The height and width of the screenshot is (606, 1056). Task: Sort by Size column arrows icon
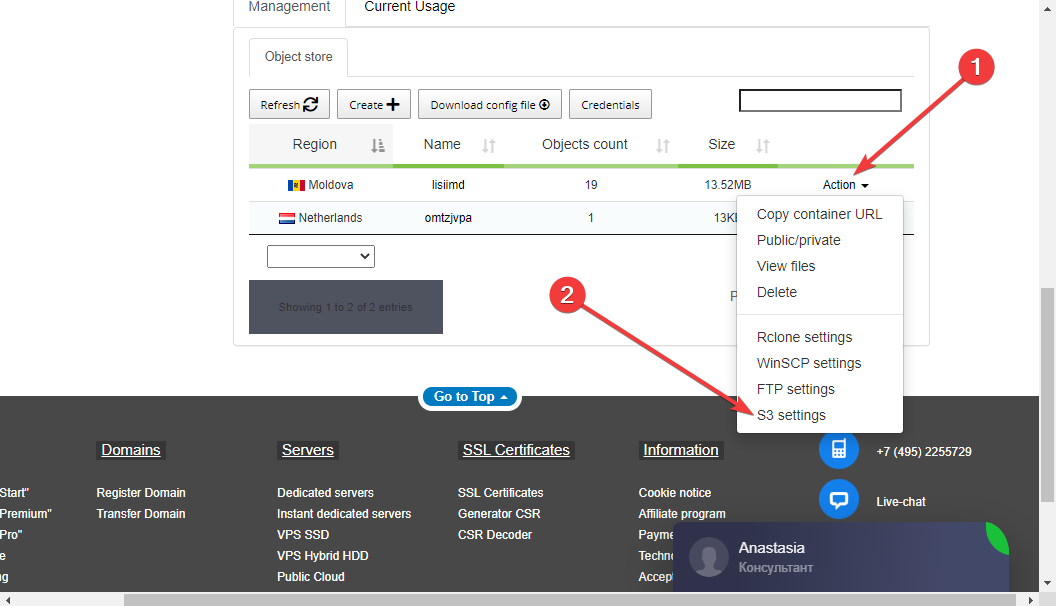pyautogui.click(x=763, y=146)
